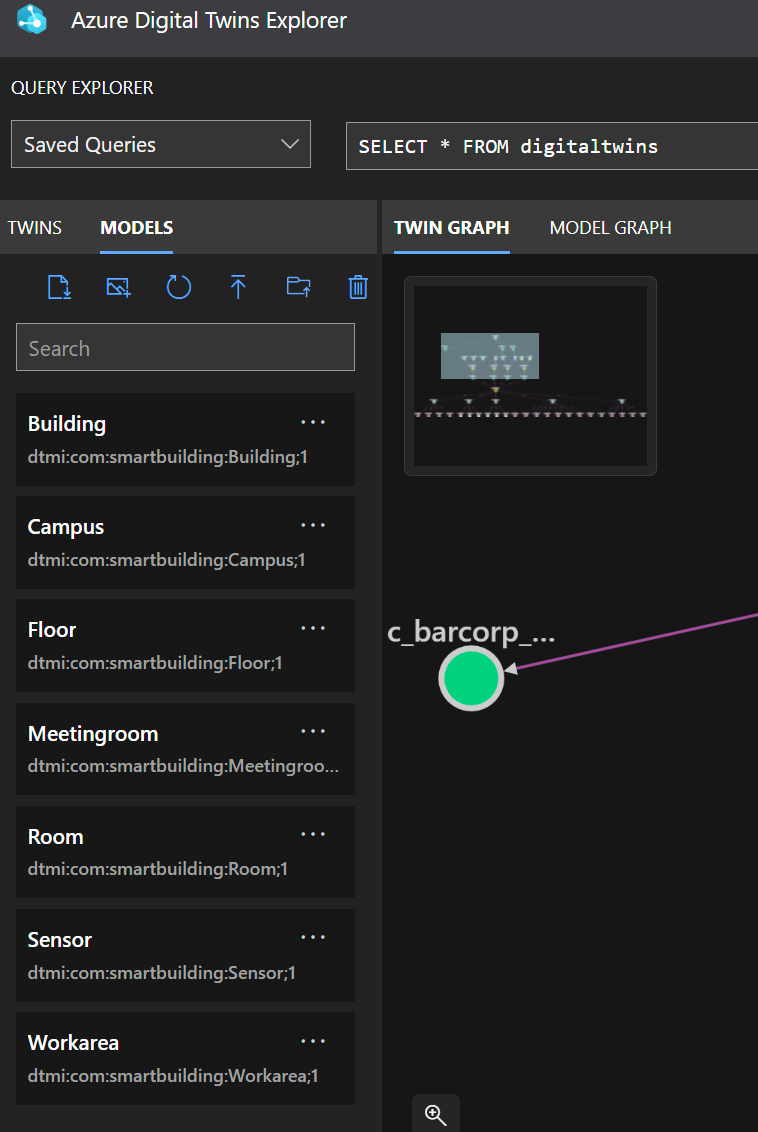Image resolution: width=758 pixels, height=1132 pixels.
Task: Open the more options for Meetingroom model
Action: click(x=313, y=731)
